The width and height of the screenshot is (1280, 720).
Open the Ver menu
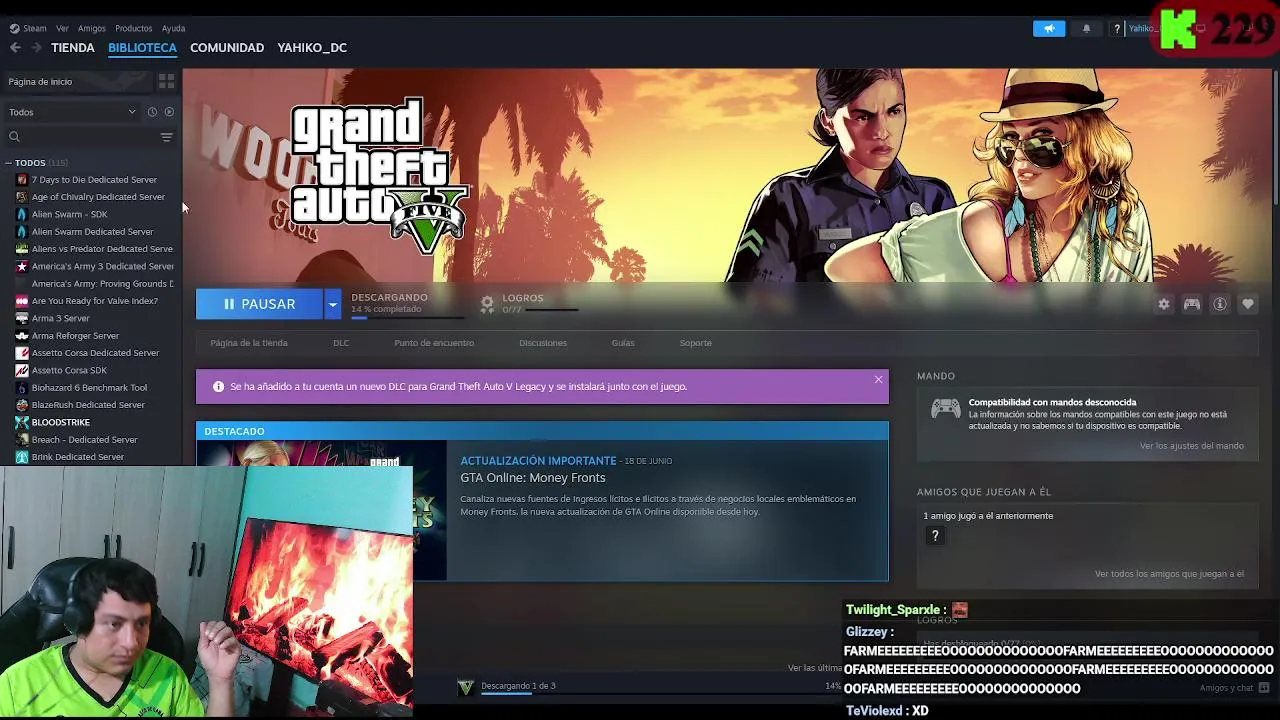(x=62, y=28)
